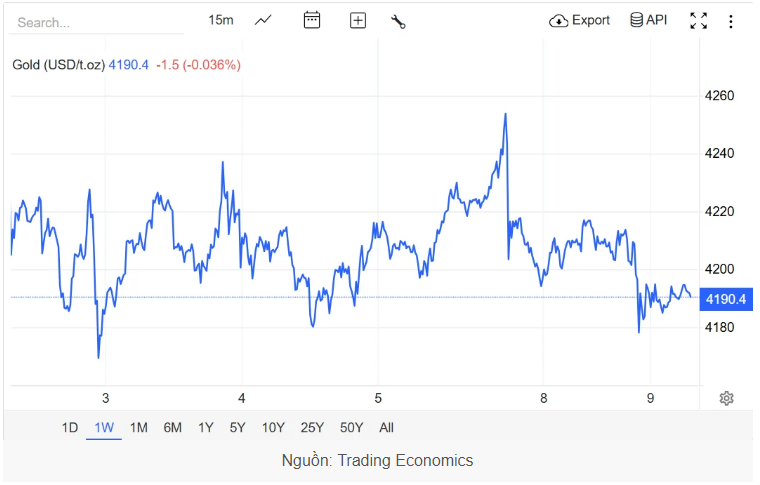760x485 pixels.
Task: Select the 1D time range
Action: (x=70, y=428)
